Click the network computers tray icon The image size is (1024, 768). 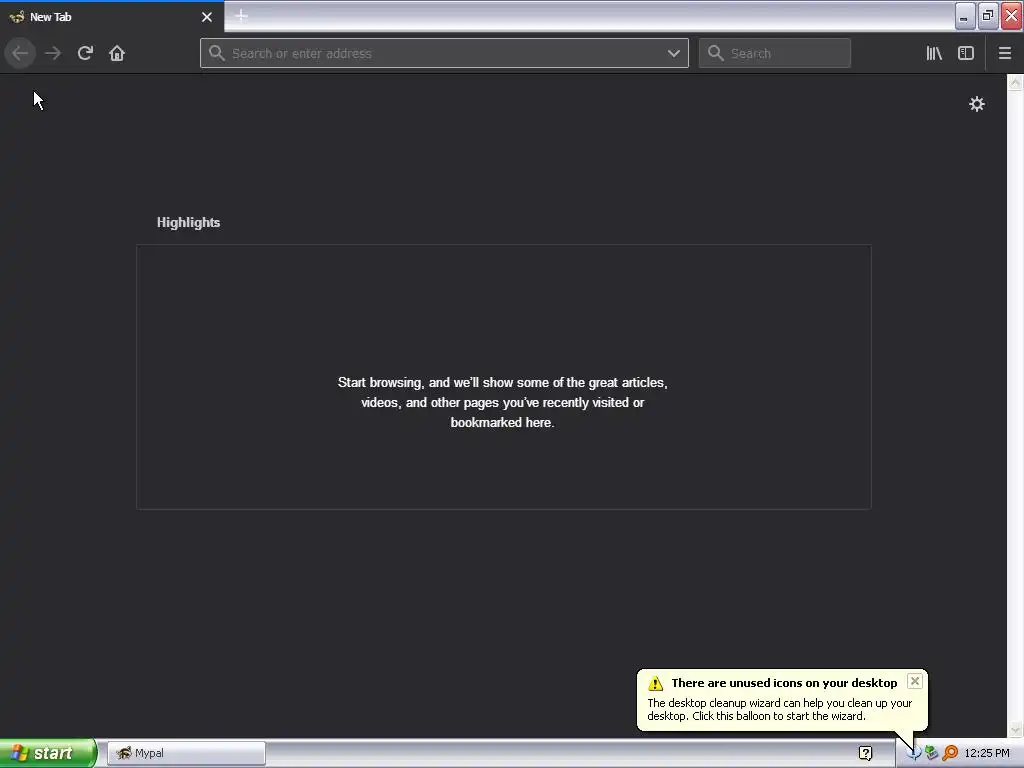tap(931, 753)
